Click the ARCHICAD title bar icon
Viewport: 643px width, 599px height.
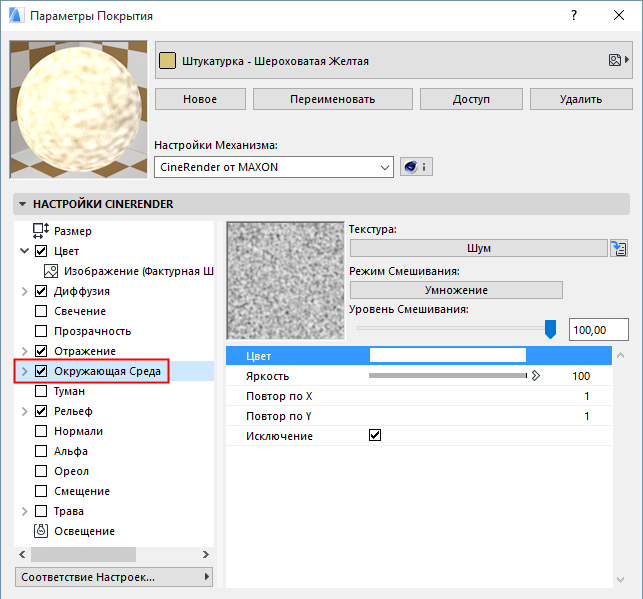tap(16, 16)
